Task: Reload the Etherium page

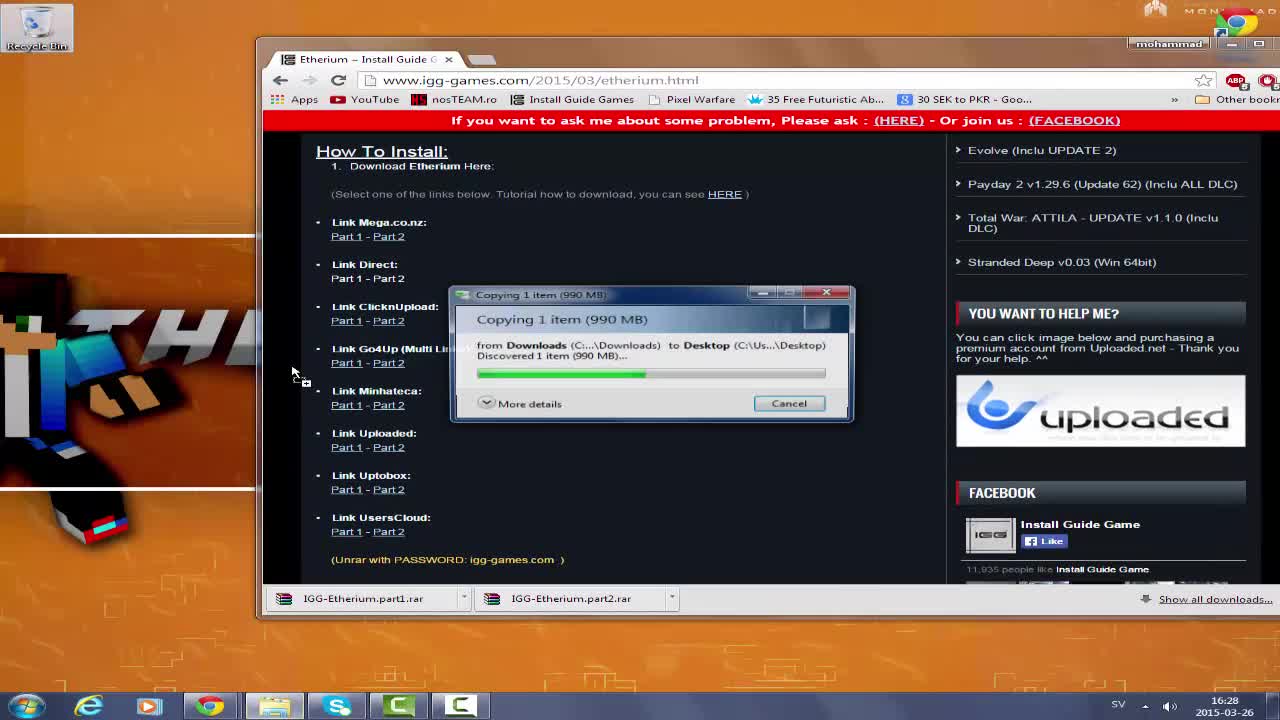Action: 339,80
